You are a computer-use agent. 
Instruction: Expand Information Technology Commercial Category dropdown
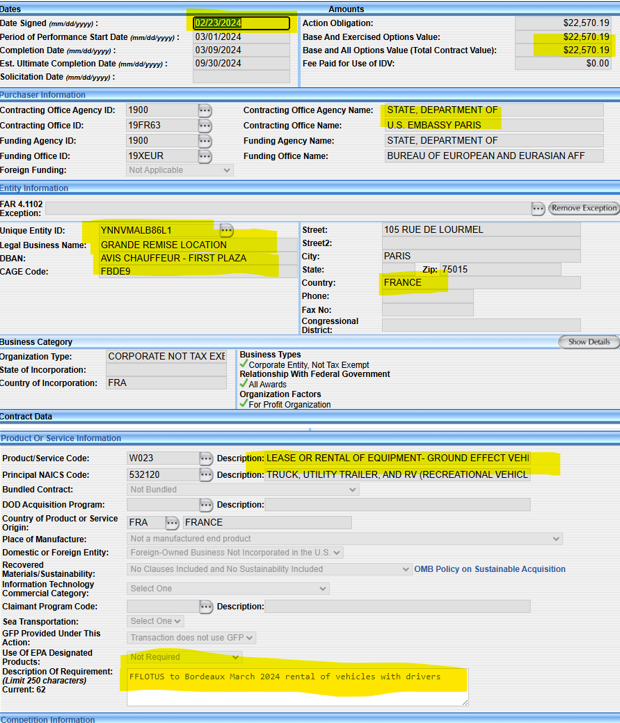click(x=228, y=588)
